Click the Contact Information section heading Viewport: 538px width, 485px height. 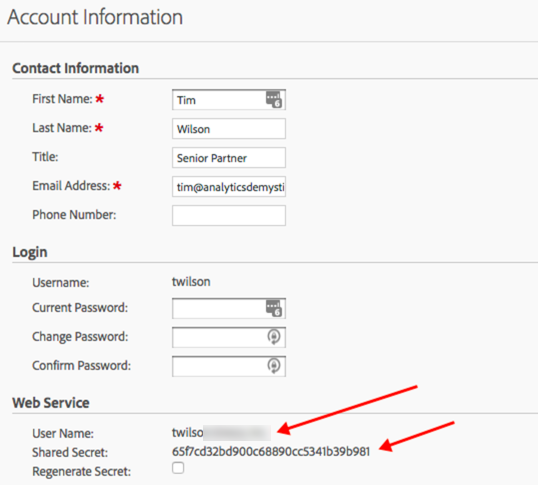[x=75, y=68]
